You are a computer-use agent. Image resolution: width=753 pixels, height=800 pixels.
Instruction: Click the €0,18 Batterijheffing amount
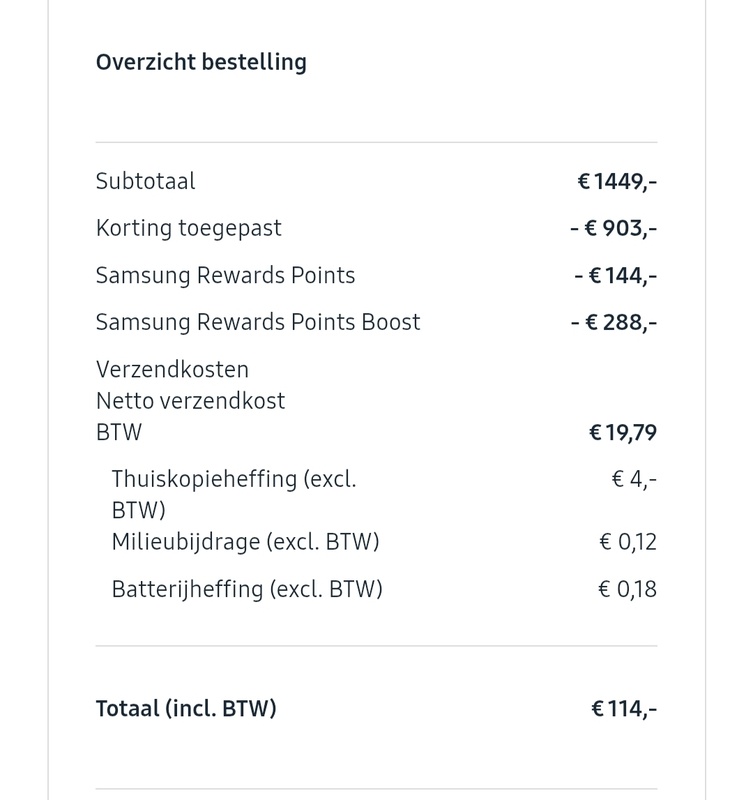627,589
